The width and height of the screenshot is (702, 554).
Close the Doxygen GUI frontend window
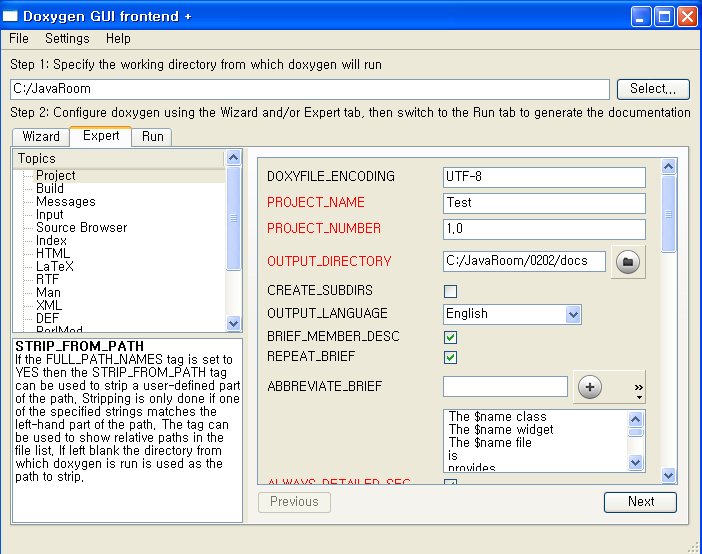coord(687,17)
